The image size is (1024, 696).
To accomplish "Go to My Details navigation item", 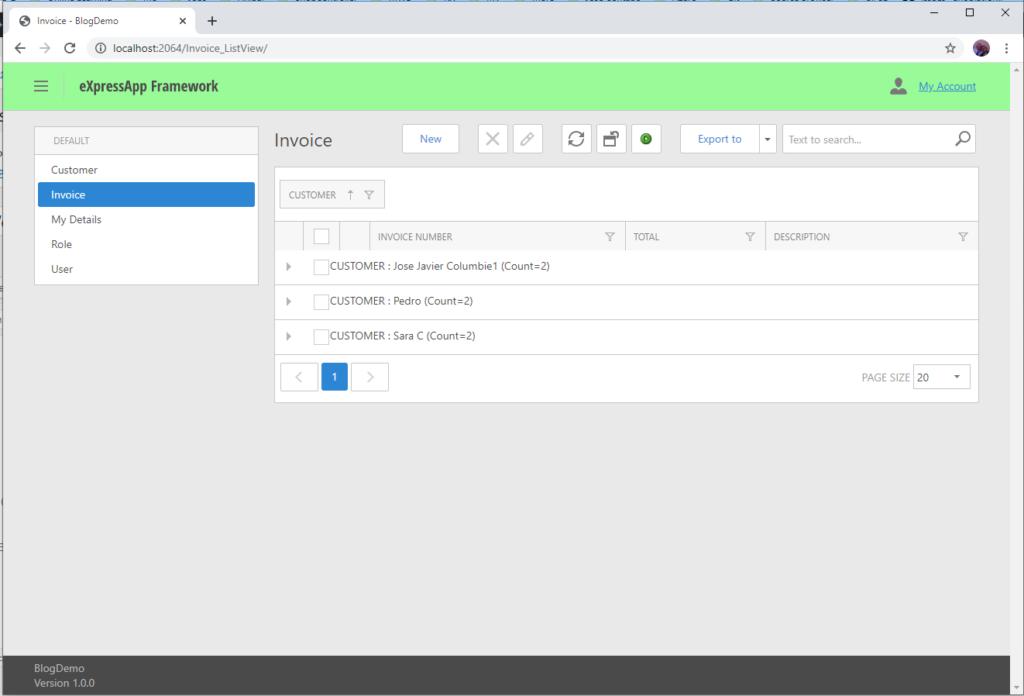I will point(76,219).
